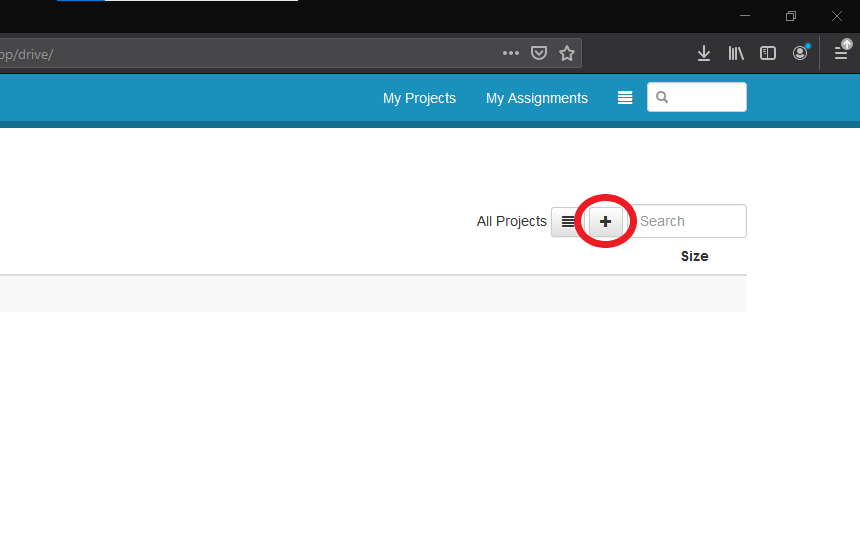
Task: Toggle the Firefox sidebar view
Action: tap(768, 53)
